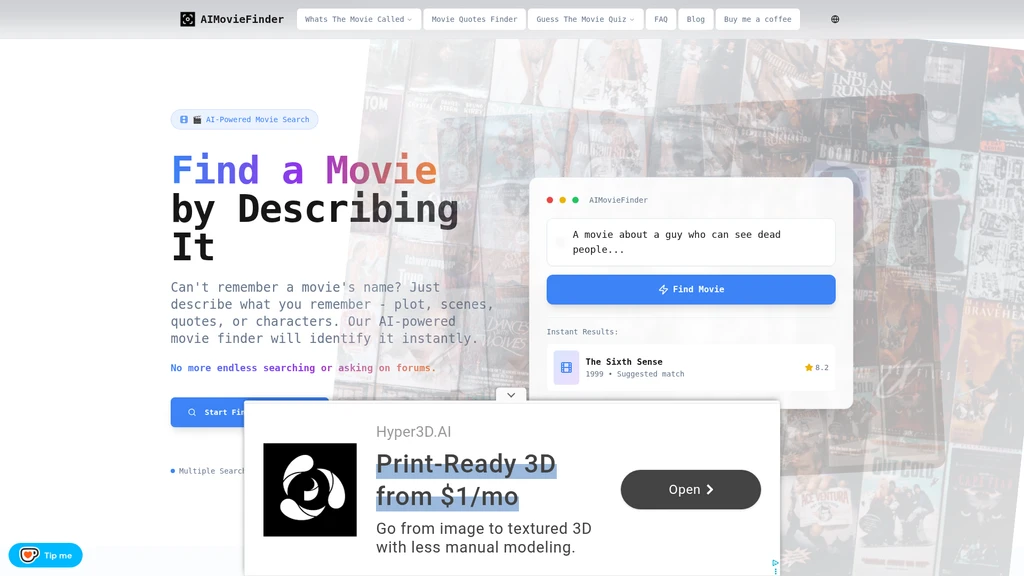
Task: Open the language globe icon
Action: (835, 19)
